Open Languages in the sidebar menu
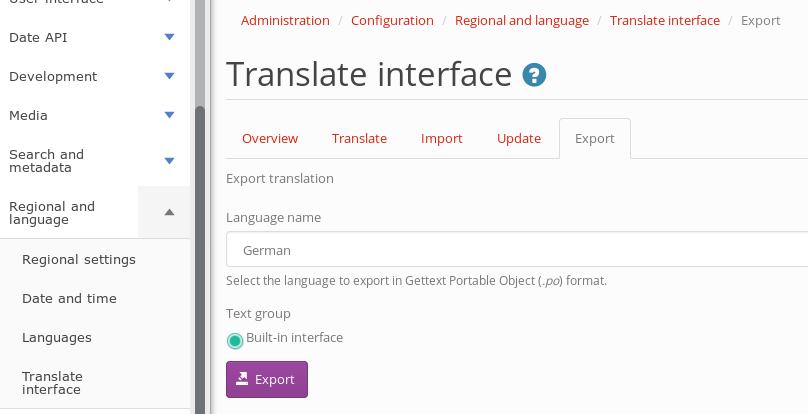The height and width of the screenshot is (414, 808). (x=57, y=338)
